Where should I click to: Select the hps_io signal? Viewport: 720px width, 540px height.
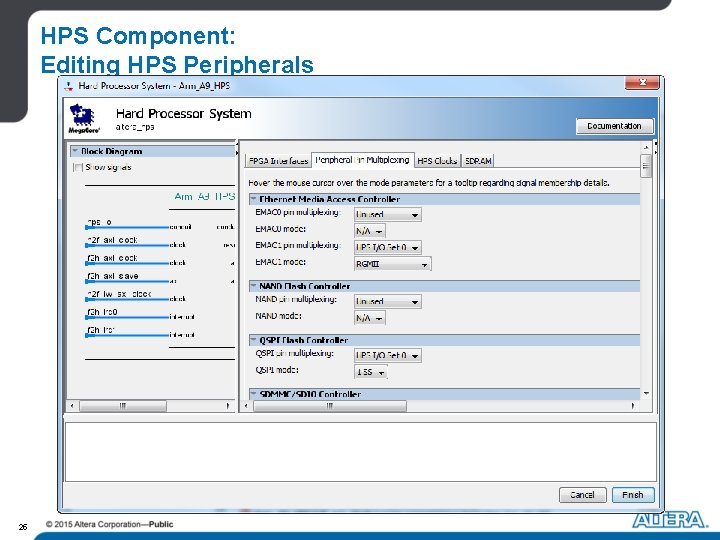[99, 222]
